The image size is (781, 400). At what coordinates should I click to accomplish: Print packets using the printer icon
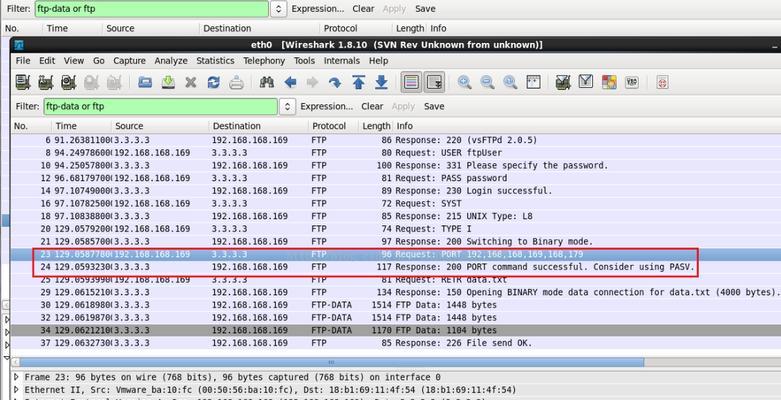click(x=237, y=82)
